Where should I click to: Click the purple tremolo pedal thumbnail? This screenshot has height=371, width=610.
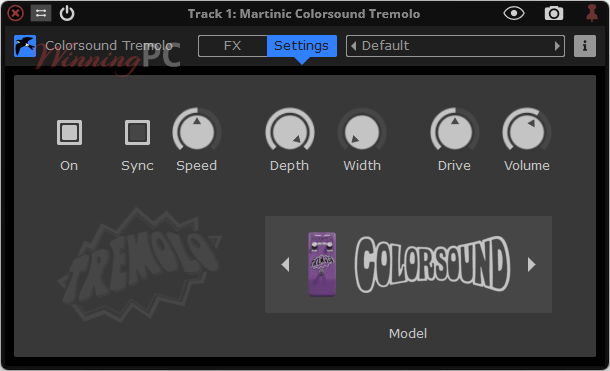click(x=322, y=264)
